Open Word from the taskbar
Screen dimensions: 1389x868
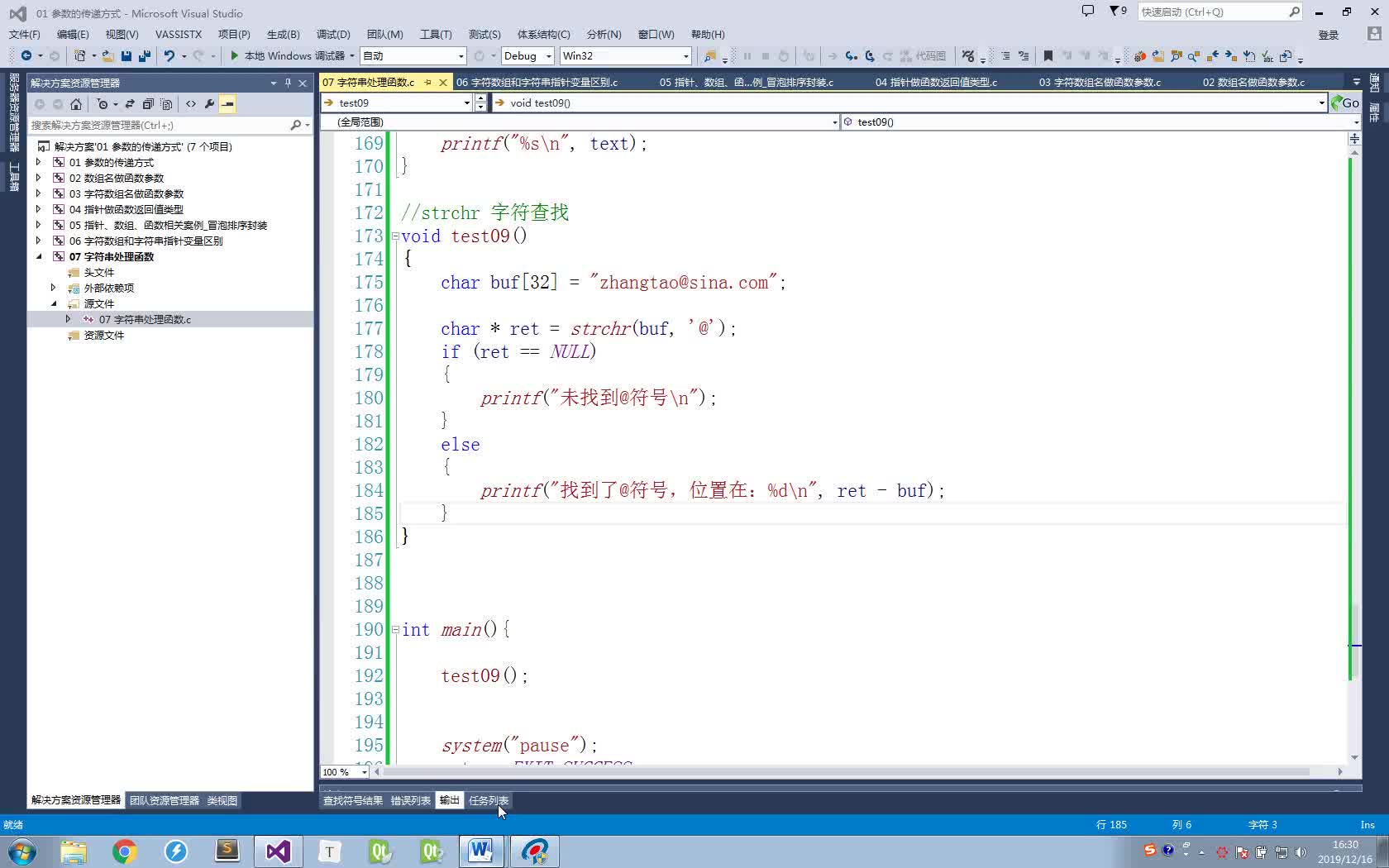pyautogui.click(x=481, y=851)
